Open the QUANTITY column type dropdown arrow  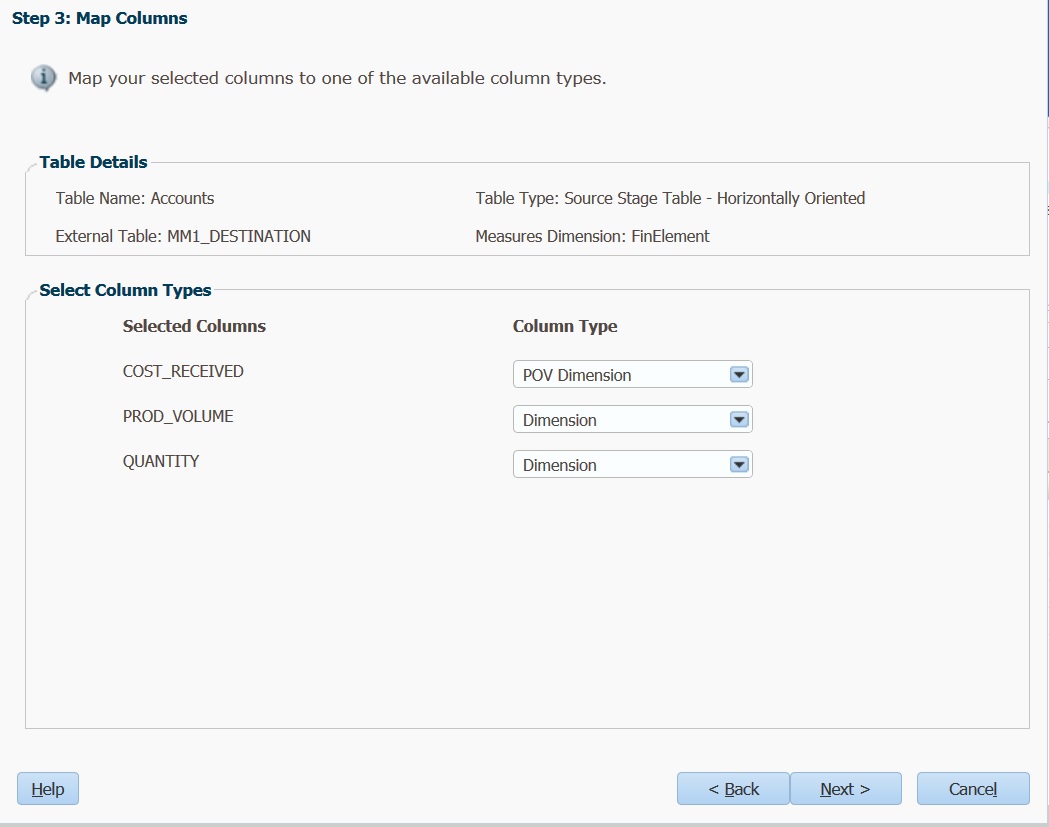[x=739, y=464]
